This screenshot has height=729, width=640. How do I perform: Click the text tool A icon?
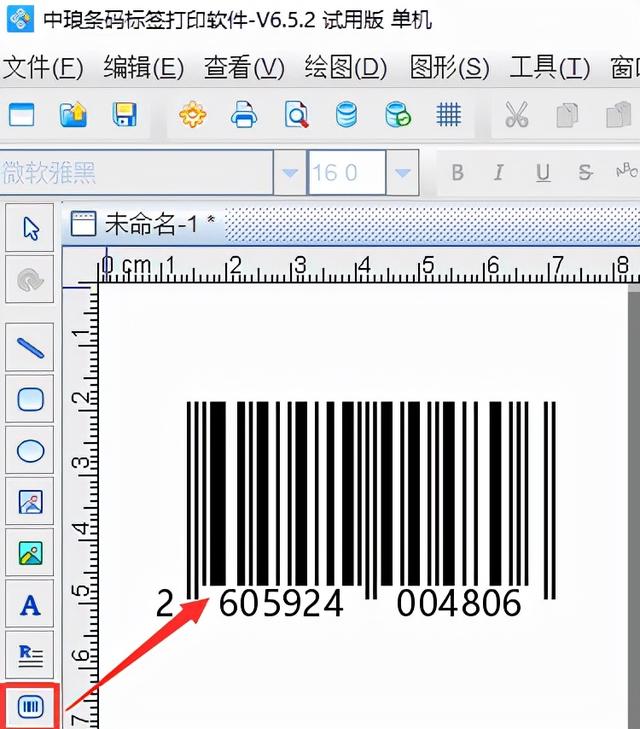(31, 605)
